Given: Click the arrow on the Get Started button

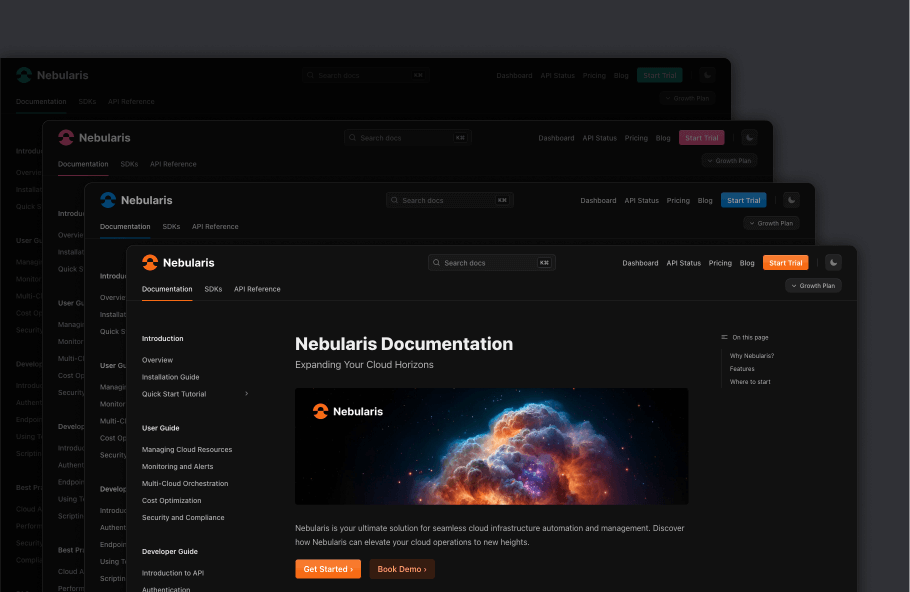Looking at the screenshot, I should 353,568.
